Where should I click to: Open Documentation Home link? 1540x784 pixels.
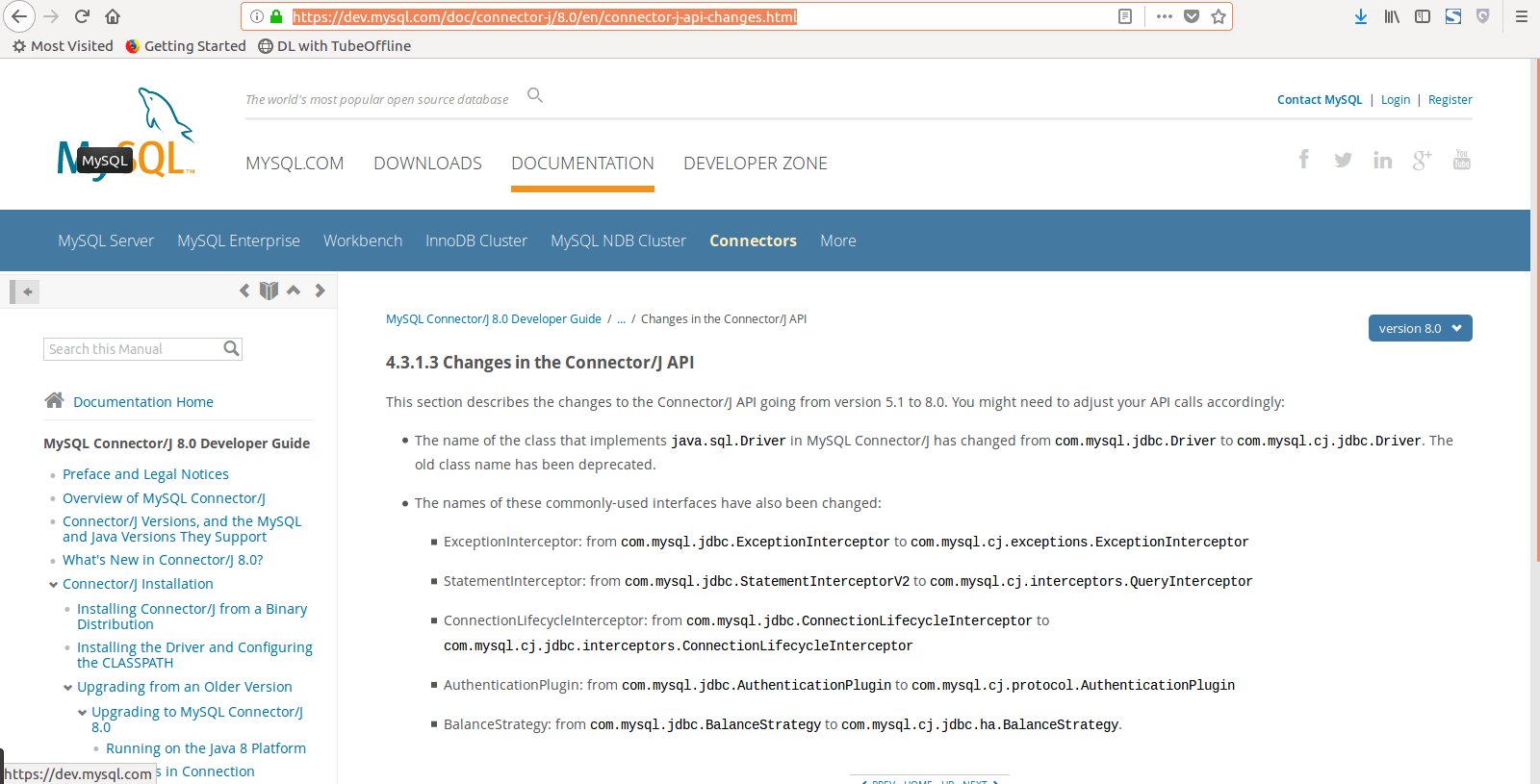(143, 402)
